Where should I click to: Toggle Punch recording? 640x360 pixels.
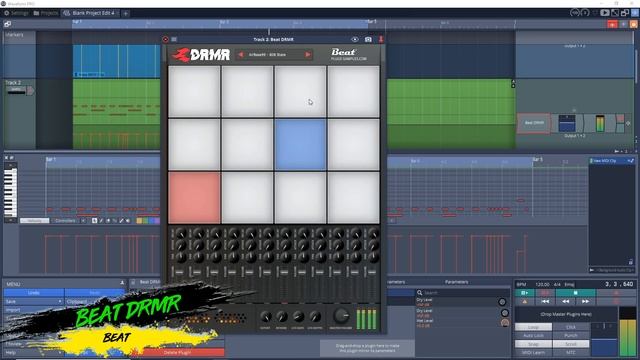[x=571, y=336]
